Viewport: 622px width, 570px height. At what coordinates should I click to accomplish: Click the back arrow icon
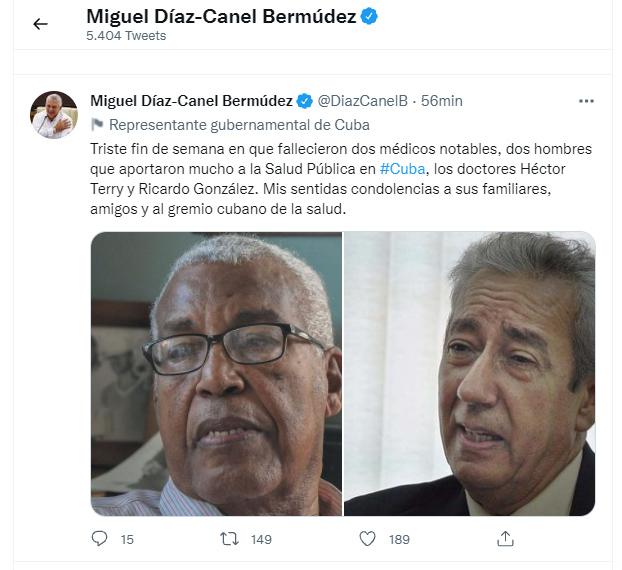(40, 24)
